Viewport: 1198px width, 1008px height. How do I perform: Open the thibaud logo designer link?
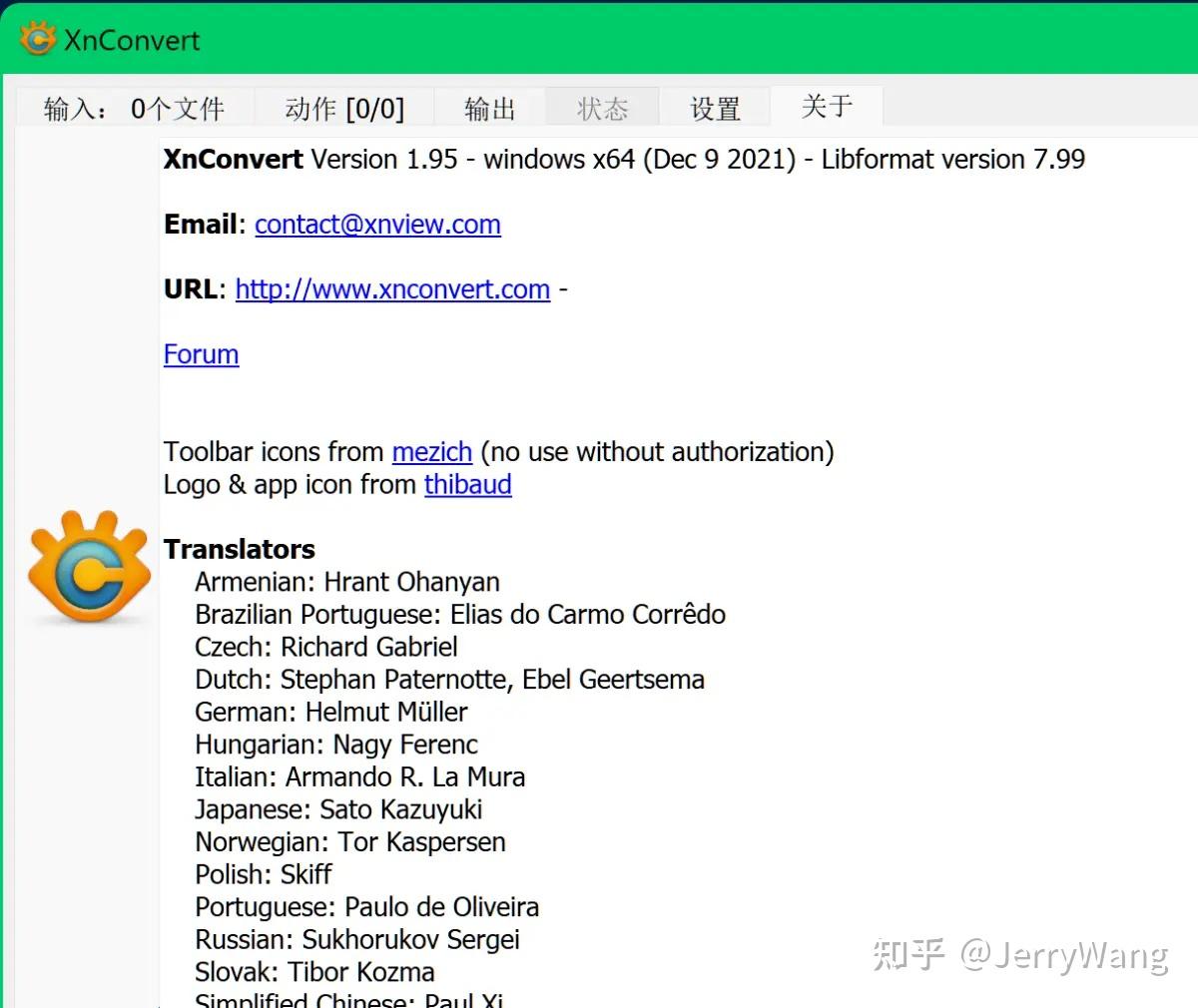click(467, 484)
